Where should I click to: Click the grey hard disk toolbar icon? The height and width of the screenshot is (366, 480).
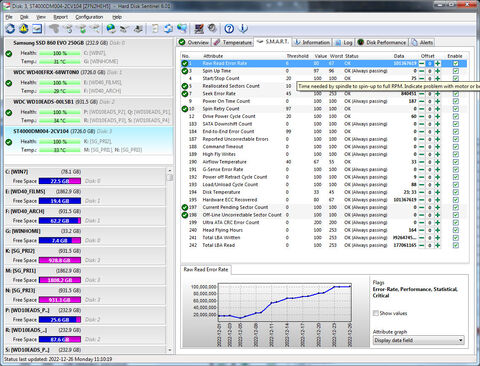212,29
